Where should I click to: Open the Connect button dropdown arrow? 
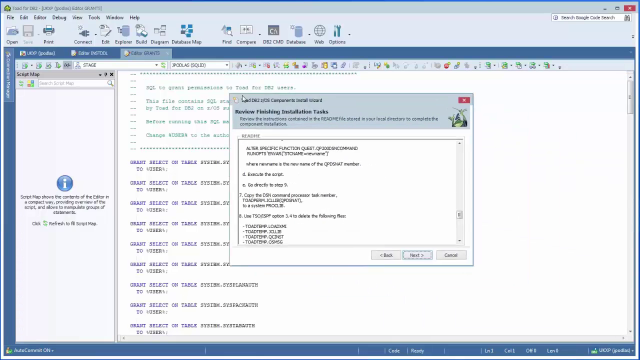coord(96,34)
